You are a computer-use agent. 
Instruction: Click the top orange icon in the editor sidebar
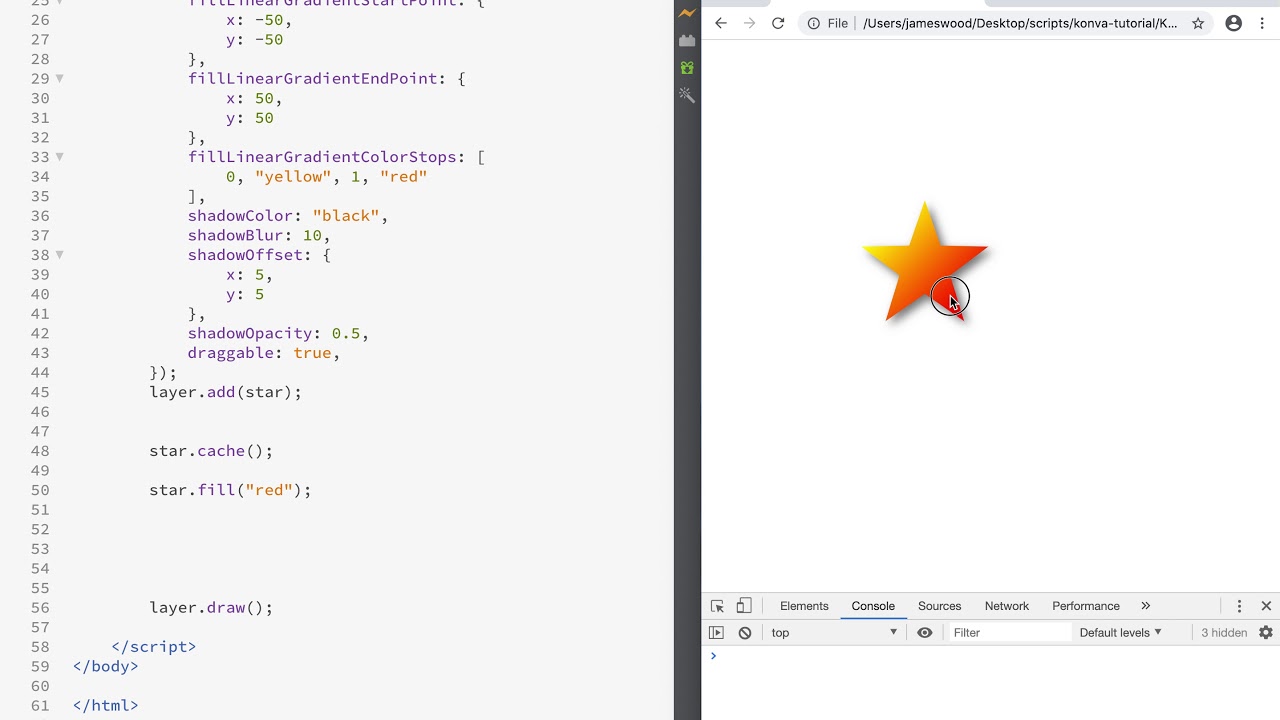pyautogui.click(x=687, y=13)
